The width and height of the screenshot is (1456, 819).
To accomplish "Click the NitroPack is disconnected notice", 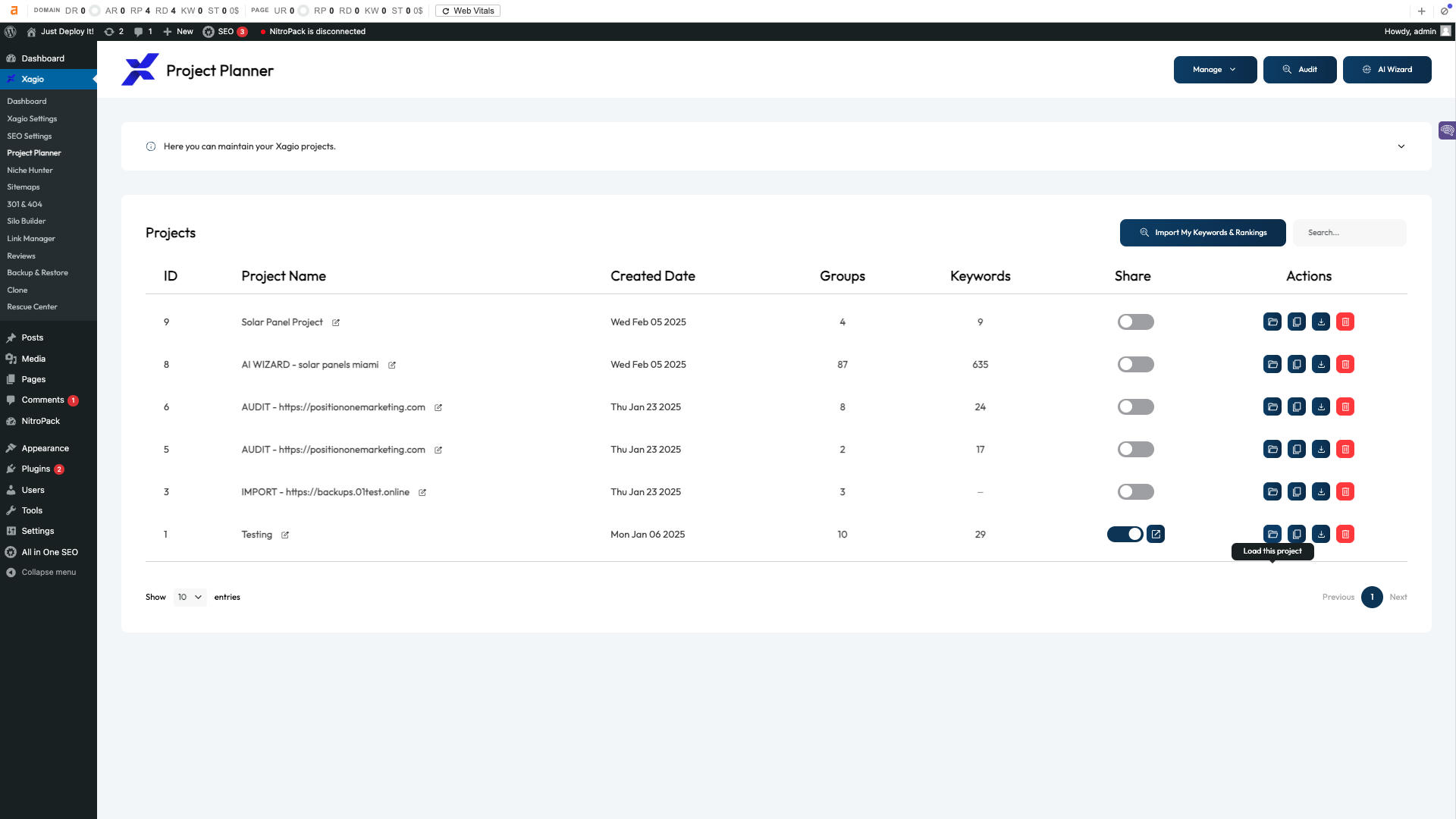I will 312,32.
